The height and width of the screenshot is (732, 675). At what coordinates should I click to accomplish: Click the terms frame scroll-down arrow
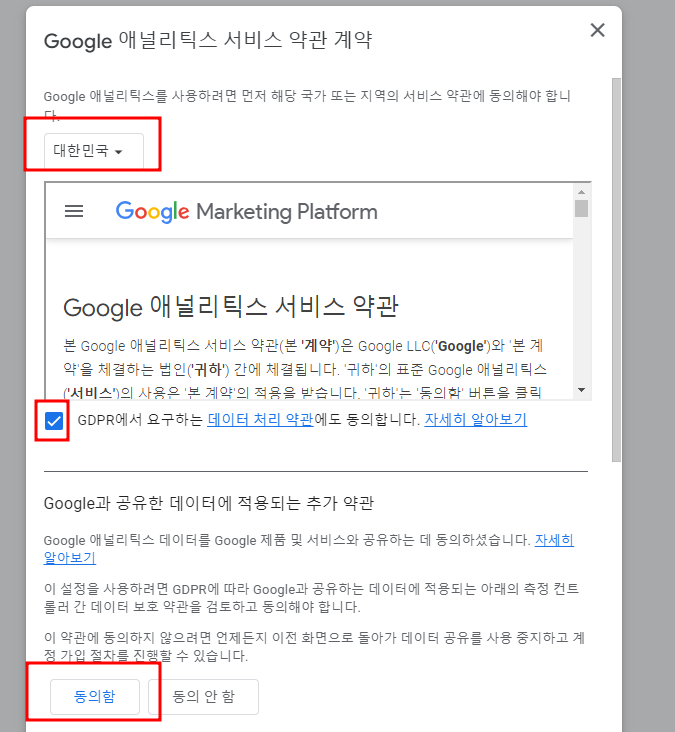(x=581, y=390)
